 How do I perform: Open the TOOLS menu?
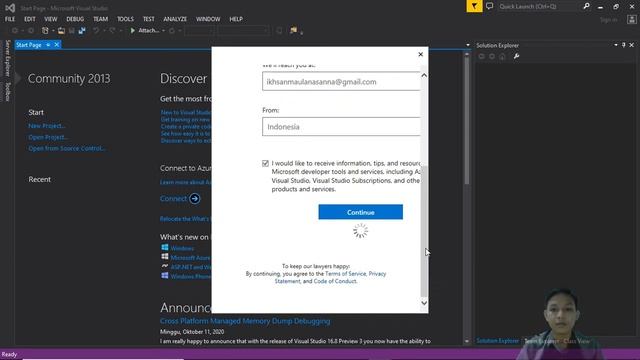point(125,19)
